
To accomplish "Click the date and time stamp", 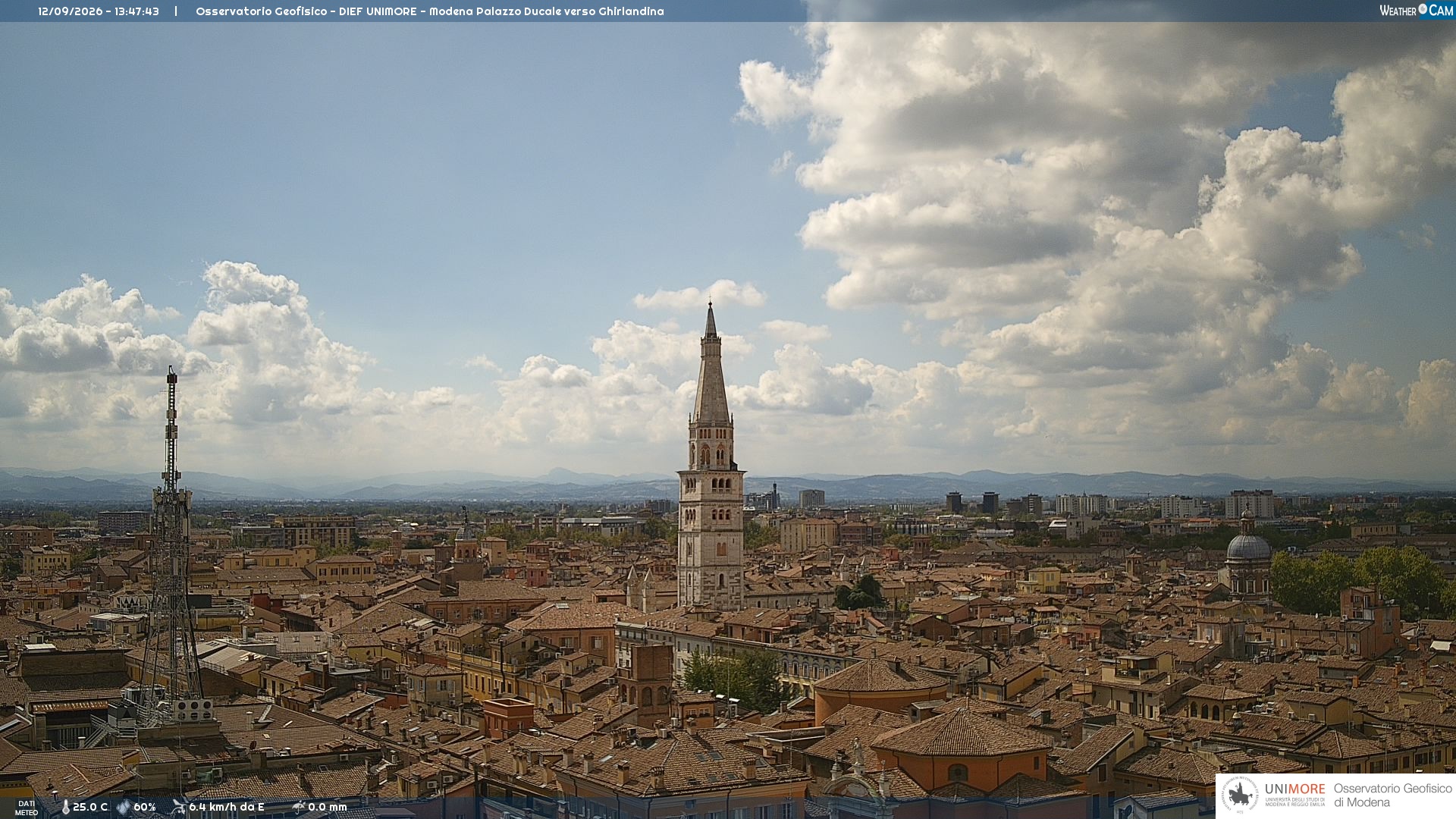I will (x=99, y=11).
